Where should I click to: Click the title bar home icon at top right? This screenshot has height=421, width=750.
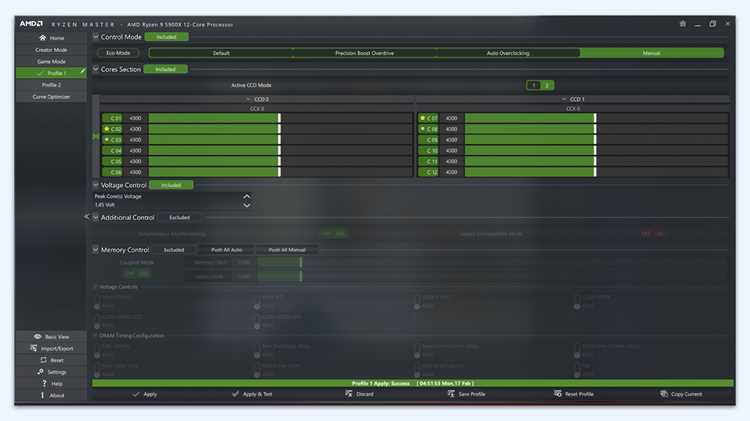click(683, 24)
